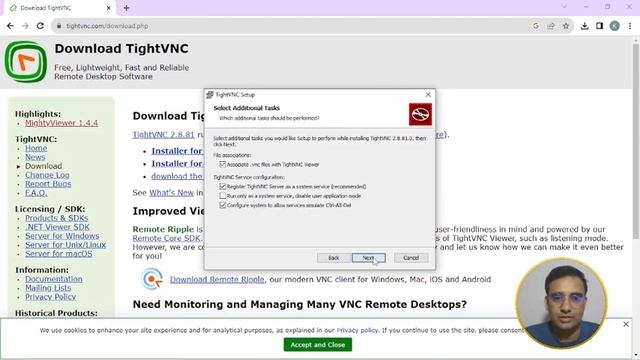Enable Run only as a system service
This screenshot has width=640, height=360.
pos(222,196)
